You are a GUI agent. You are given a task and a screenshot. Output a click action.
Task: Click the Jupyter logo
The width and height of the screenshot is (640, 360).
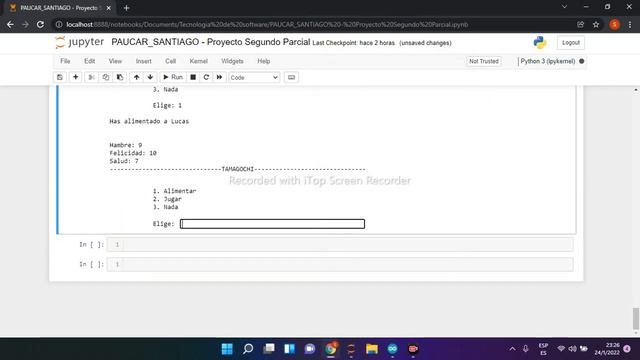coord(80,42)
